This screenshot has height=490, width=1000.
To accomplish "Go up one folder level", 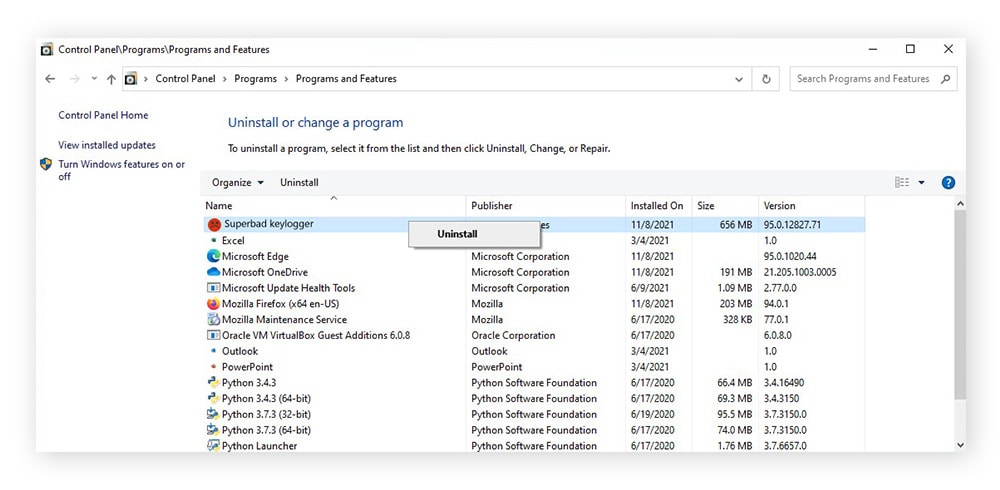I will tap(112, 79).
